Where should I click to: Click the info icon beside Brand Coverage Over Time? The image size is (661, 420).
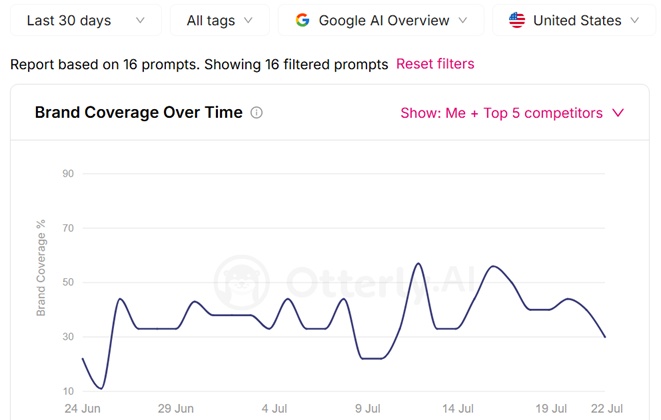pyautogui.click(x=256, y=113)
